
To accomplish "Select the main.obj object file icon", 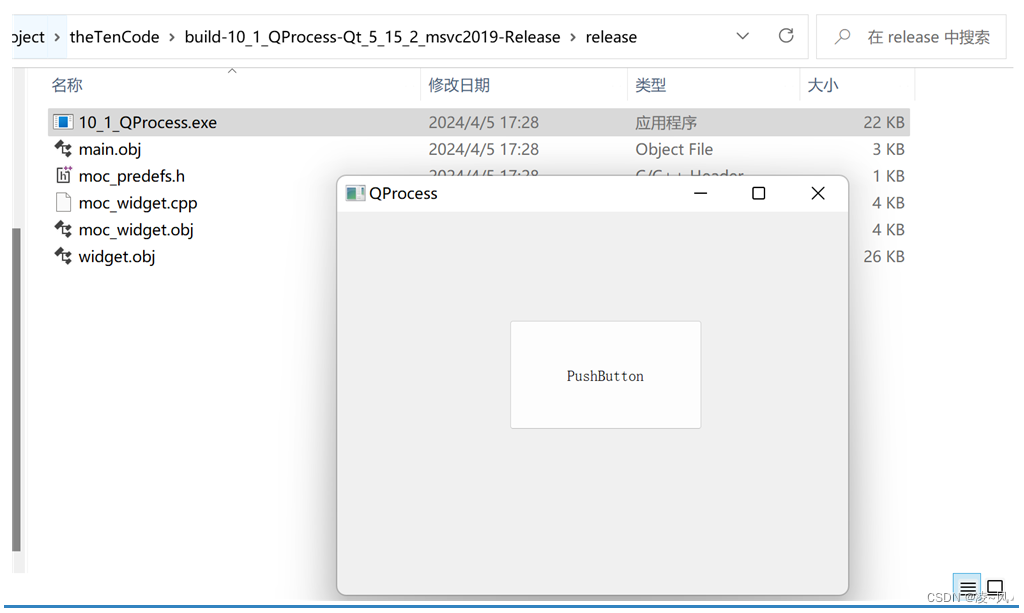I will click(61, 148).
